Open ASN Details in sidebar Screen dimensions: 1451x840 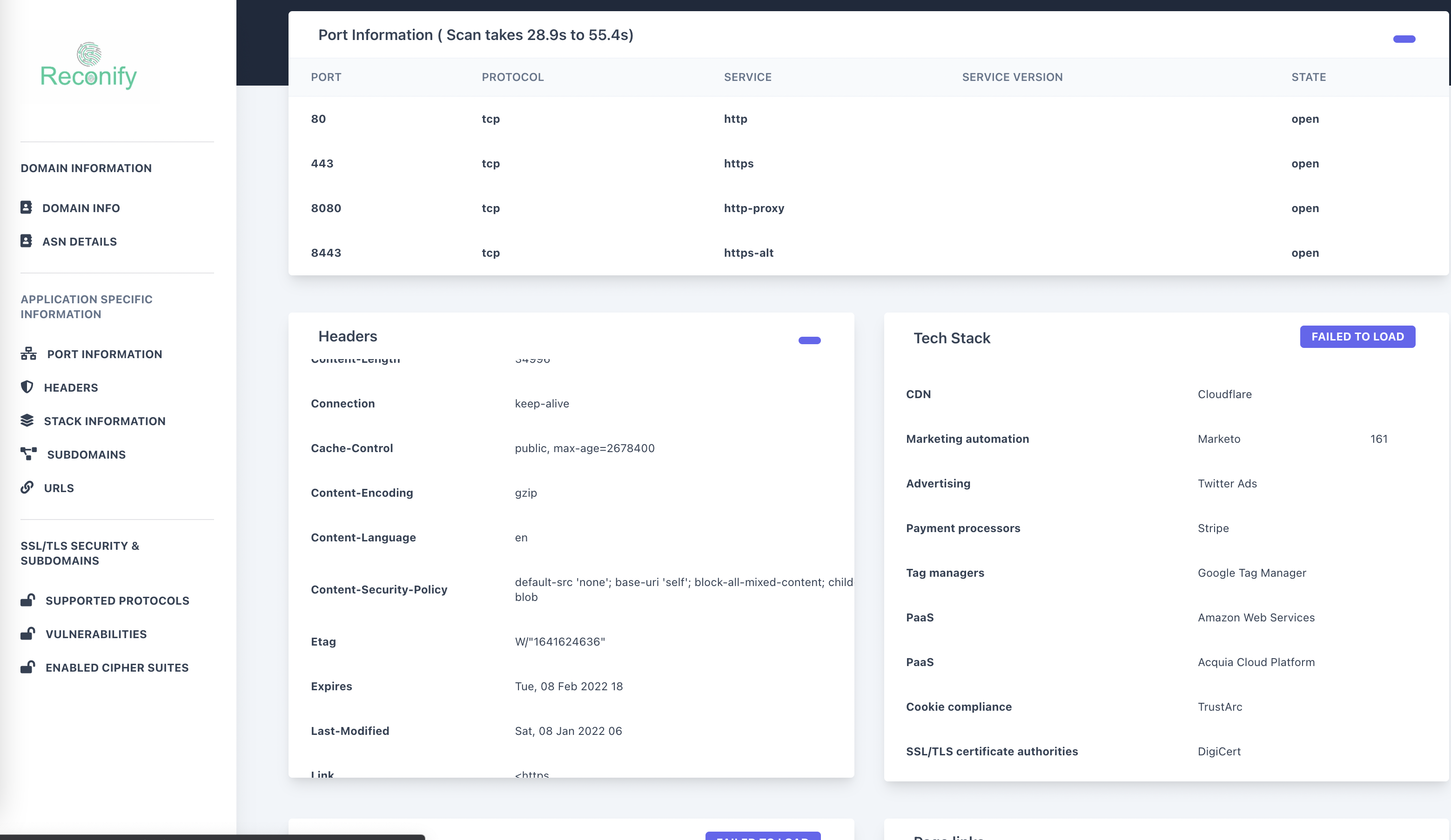click(80, 241)
